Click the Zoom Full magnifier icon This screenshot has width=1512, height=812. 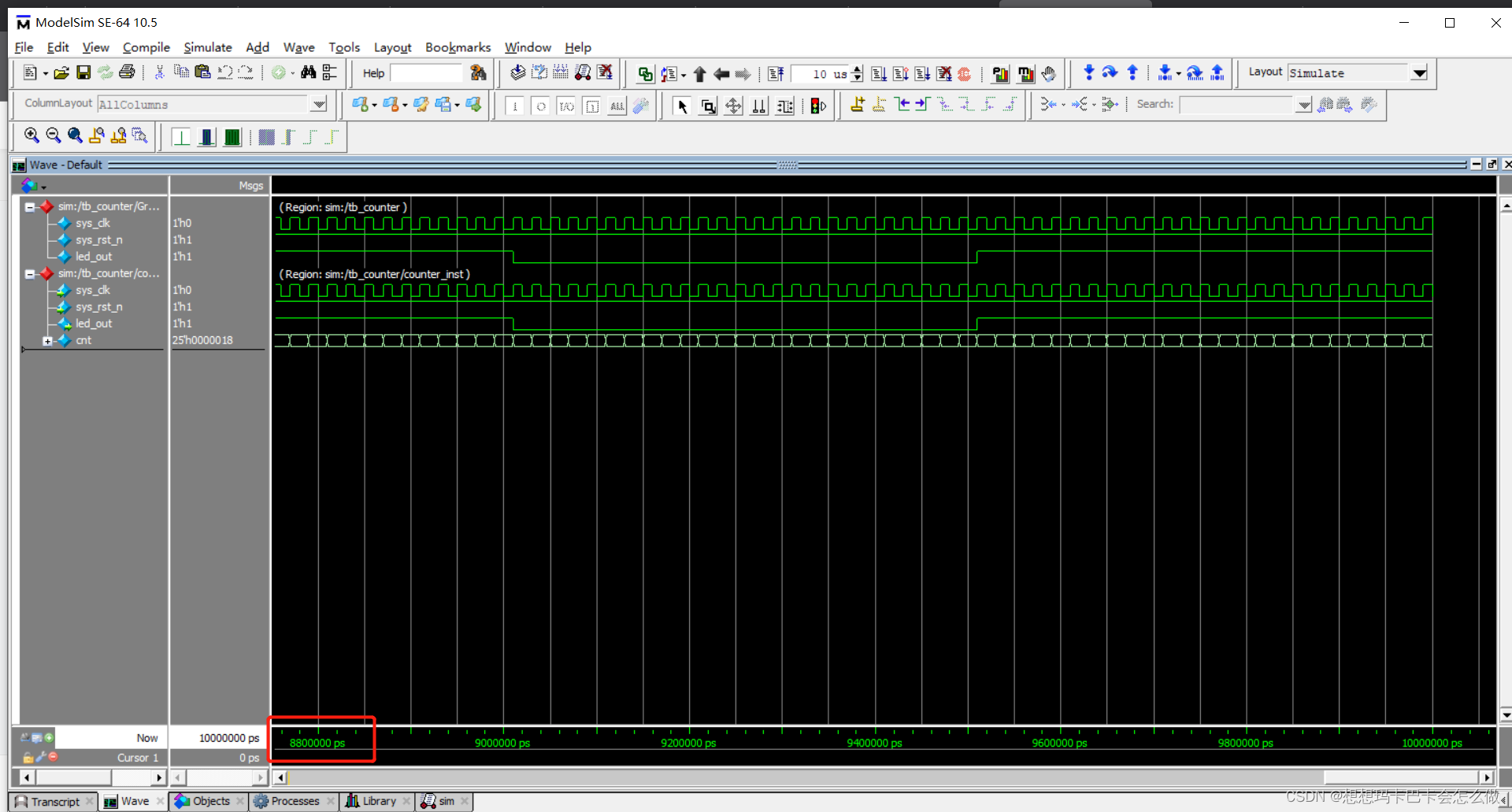pyautogui.click(x=75, y=135)
